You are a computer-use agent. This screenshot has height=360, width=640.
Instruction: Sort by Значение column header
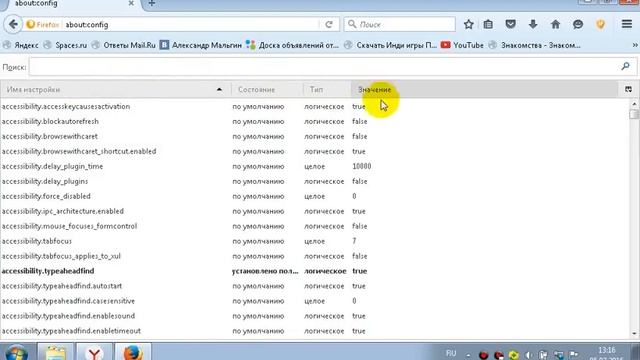485,89
